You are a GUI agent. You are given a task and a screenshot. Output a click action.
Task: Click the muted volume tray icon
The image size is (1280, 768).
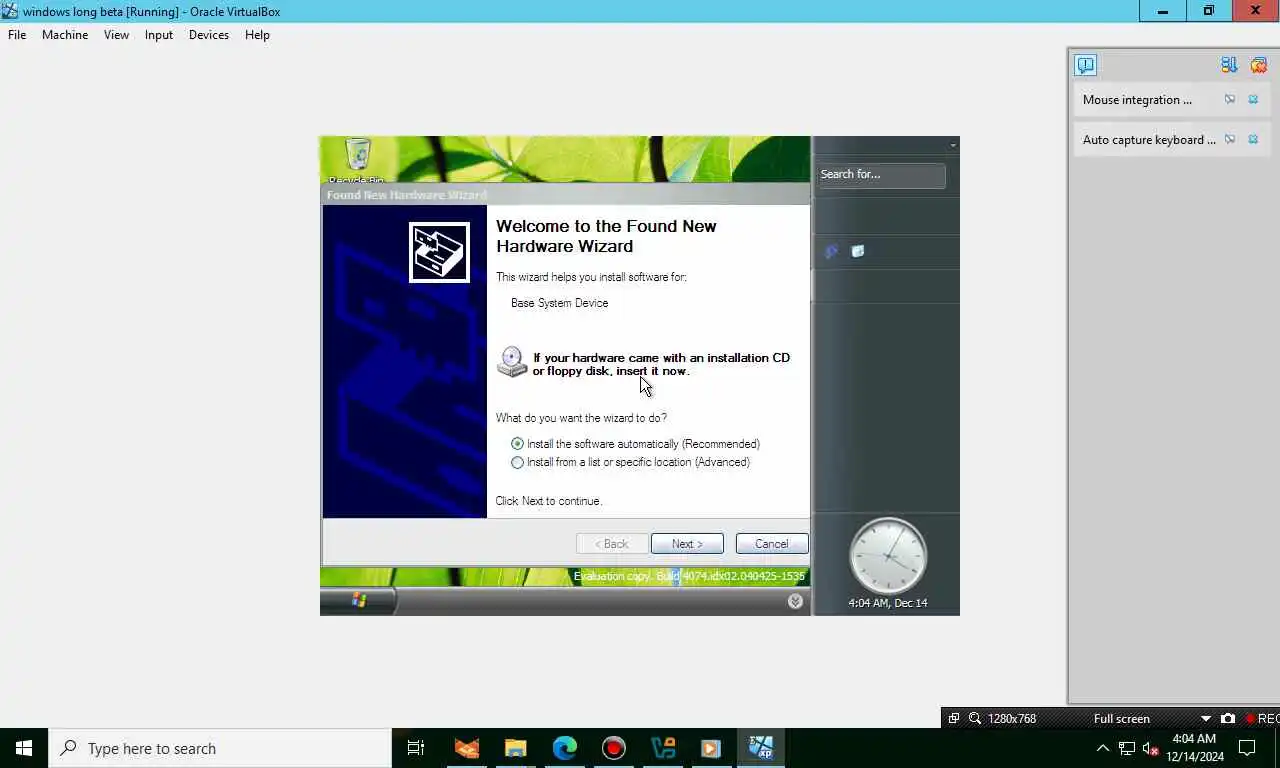click(1150, 748)
